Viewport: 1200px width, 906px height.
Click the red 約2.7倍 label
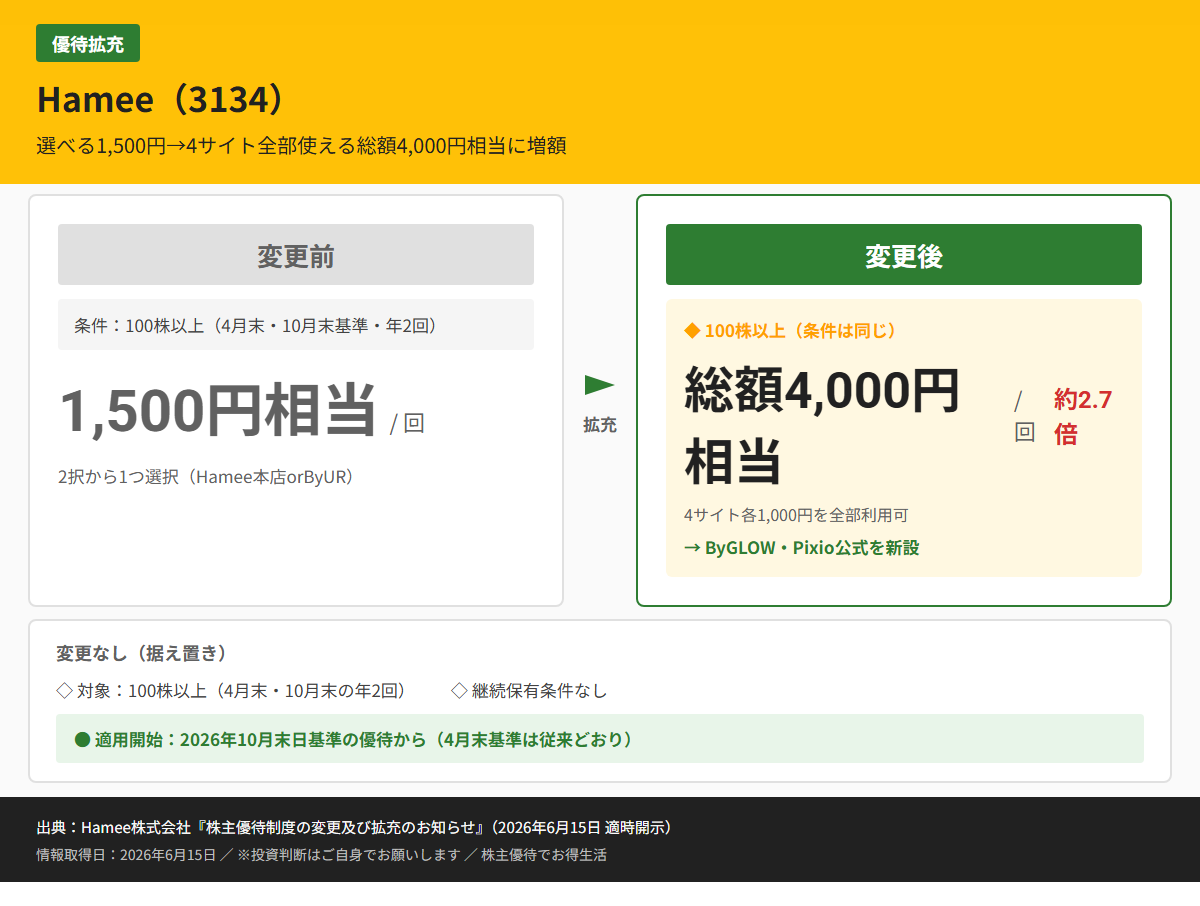click(x=1083, y=417)
